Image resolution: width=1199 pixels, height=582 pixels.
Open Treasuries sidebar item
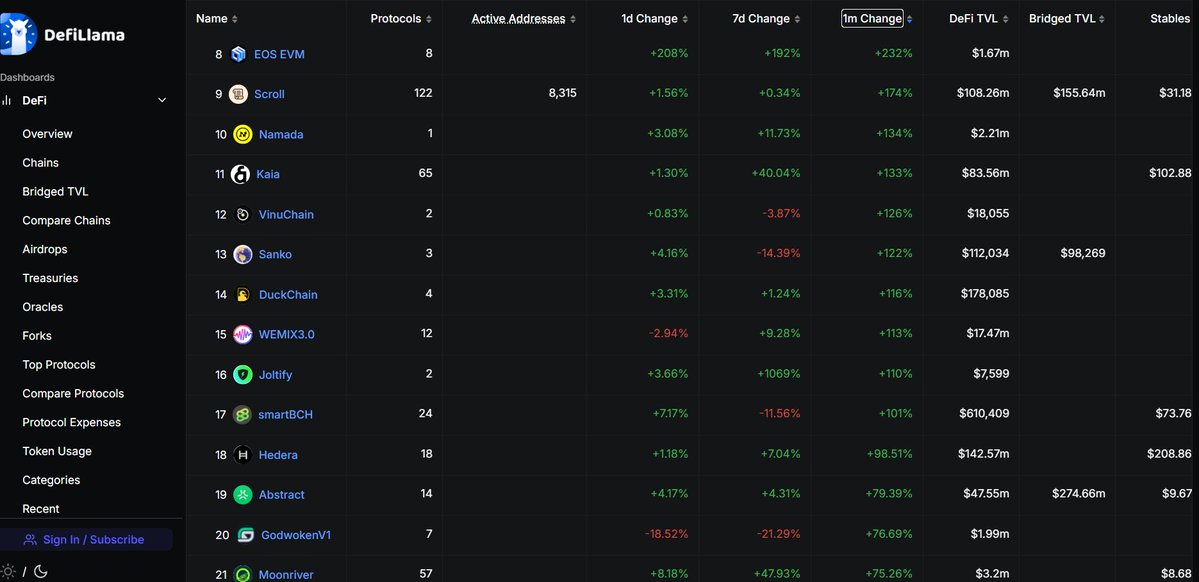50,278
